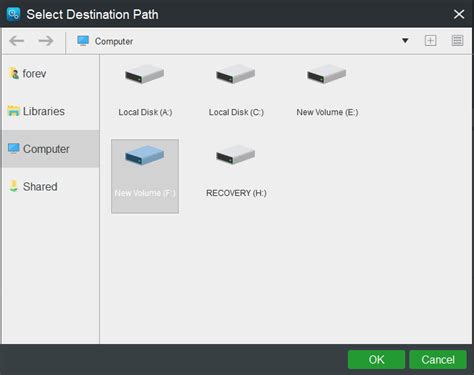Close the Select Destination Path dialog
The width and height of the screenshot is (474, 375).
(459, 14)
